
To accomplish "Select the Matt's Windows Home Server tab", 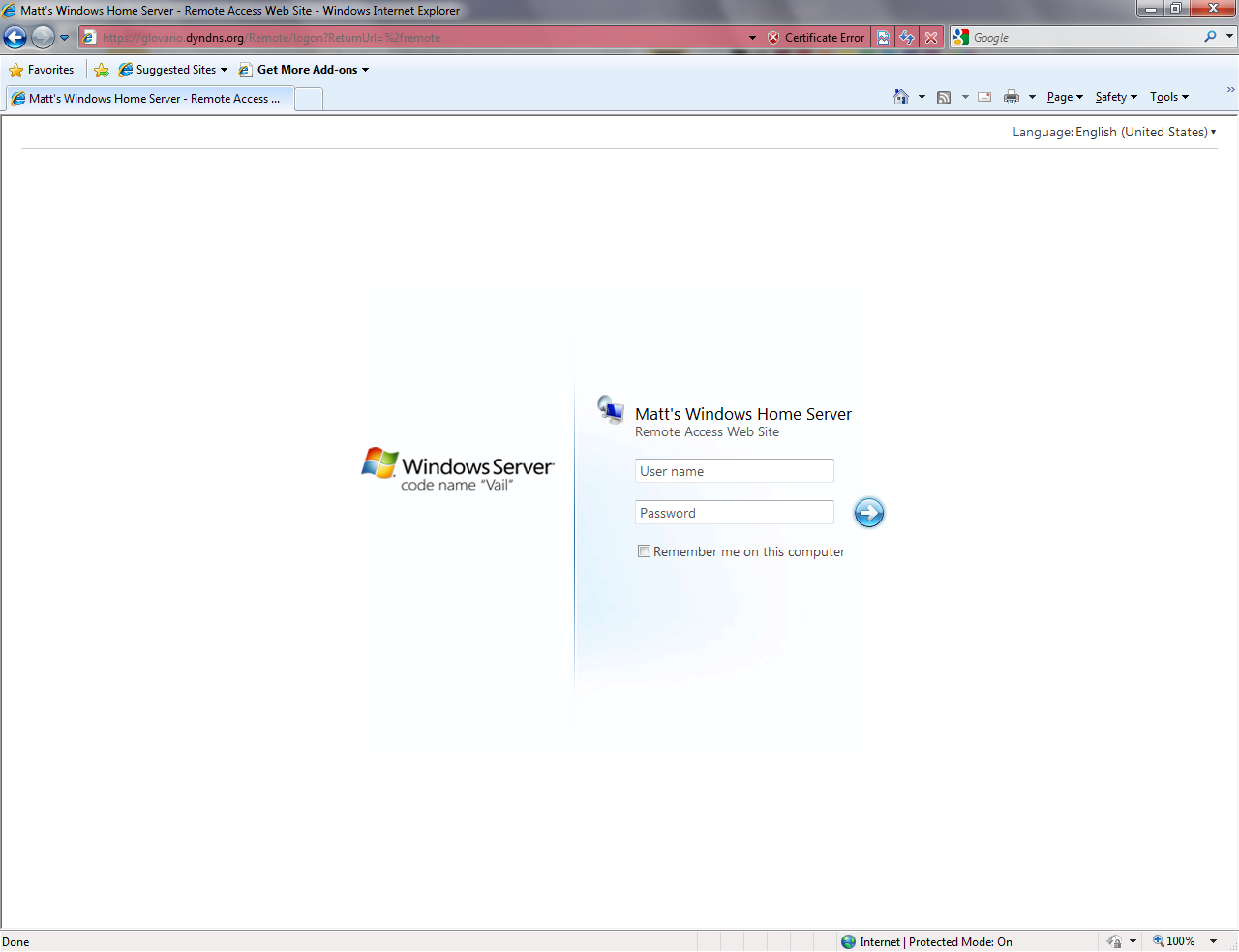I will tap(148, 99).
